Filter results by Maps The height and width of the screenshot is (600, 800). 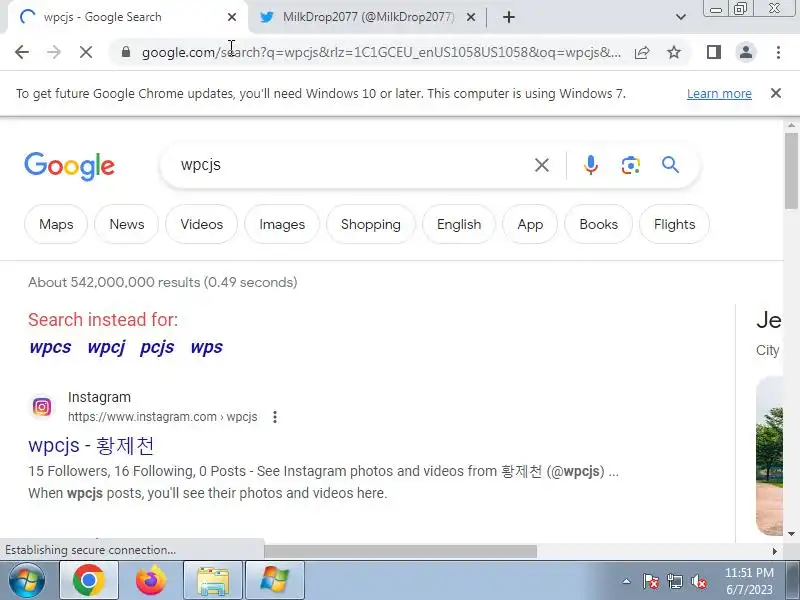[x=56, y=224]
